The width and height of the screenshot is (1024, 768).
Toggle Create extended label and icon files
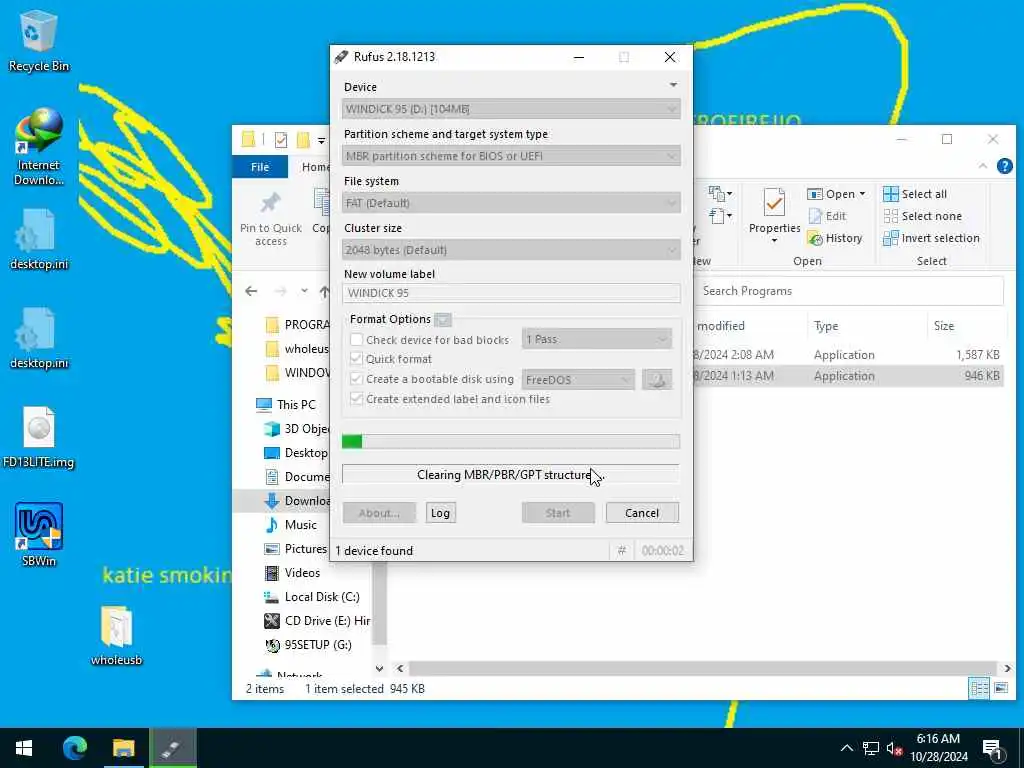click(357, 398)
